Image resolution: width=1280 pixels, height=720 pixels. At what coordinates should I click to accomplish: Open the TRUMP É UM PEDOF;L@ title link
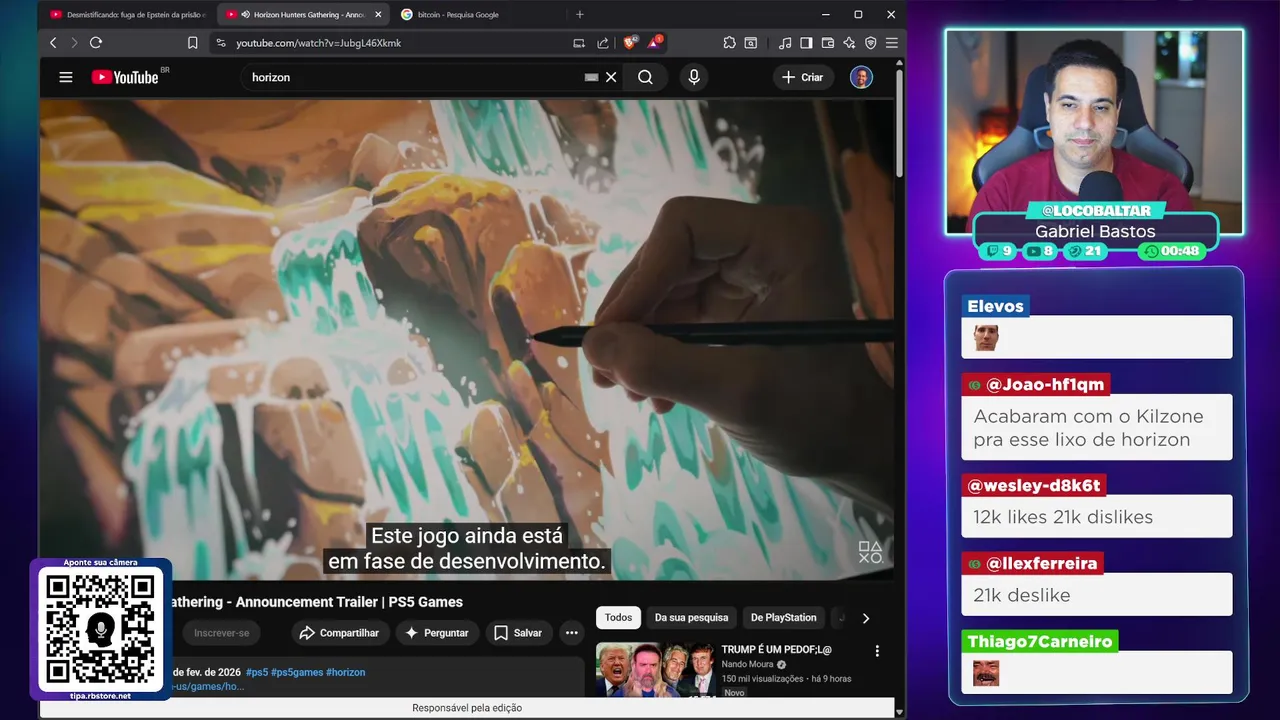coord(776,650)
